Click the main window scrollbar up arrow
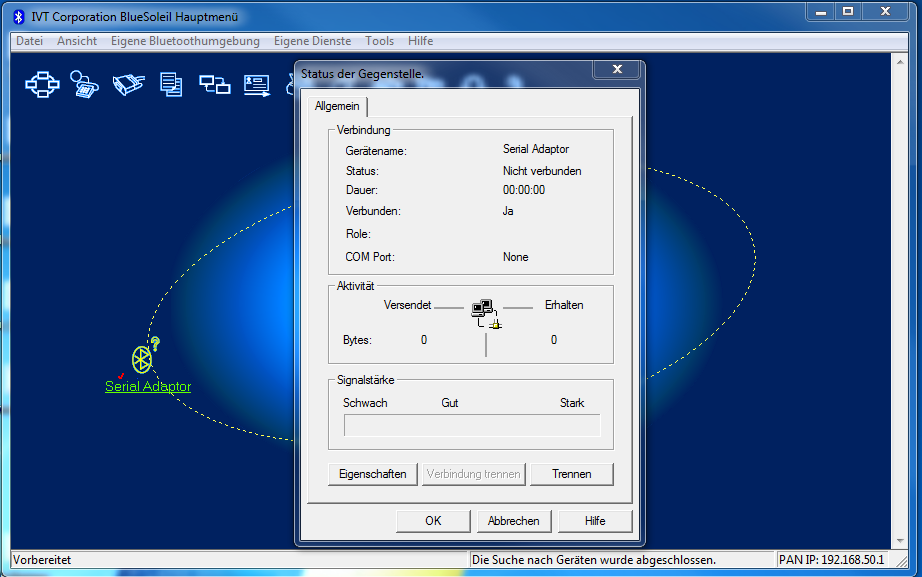 tap(900, 61)
